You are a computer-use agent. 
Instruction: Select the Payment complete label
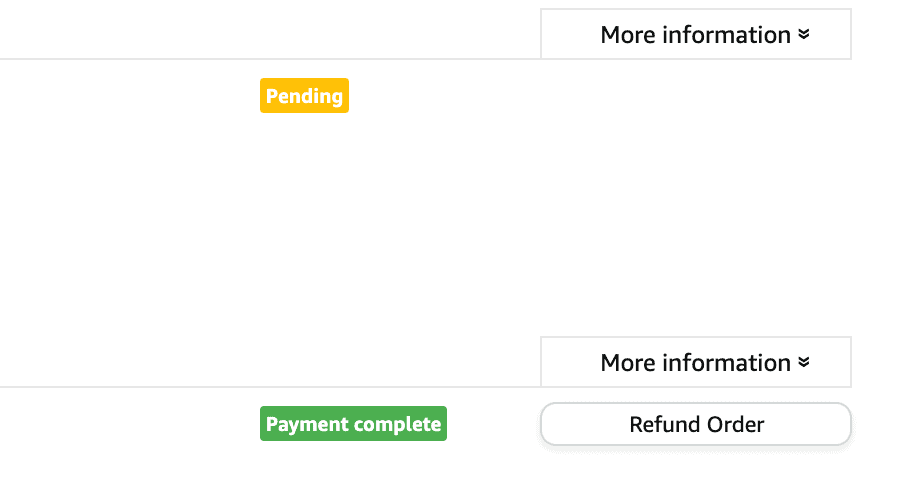[x=353, y=424]
